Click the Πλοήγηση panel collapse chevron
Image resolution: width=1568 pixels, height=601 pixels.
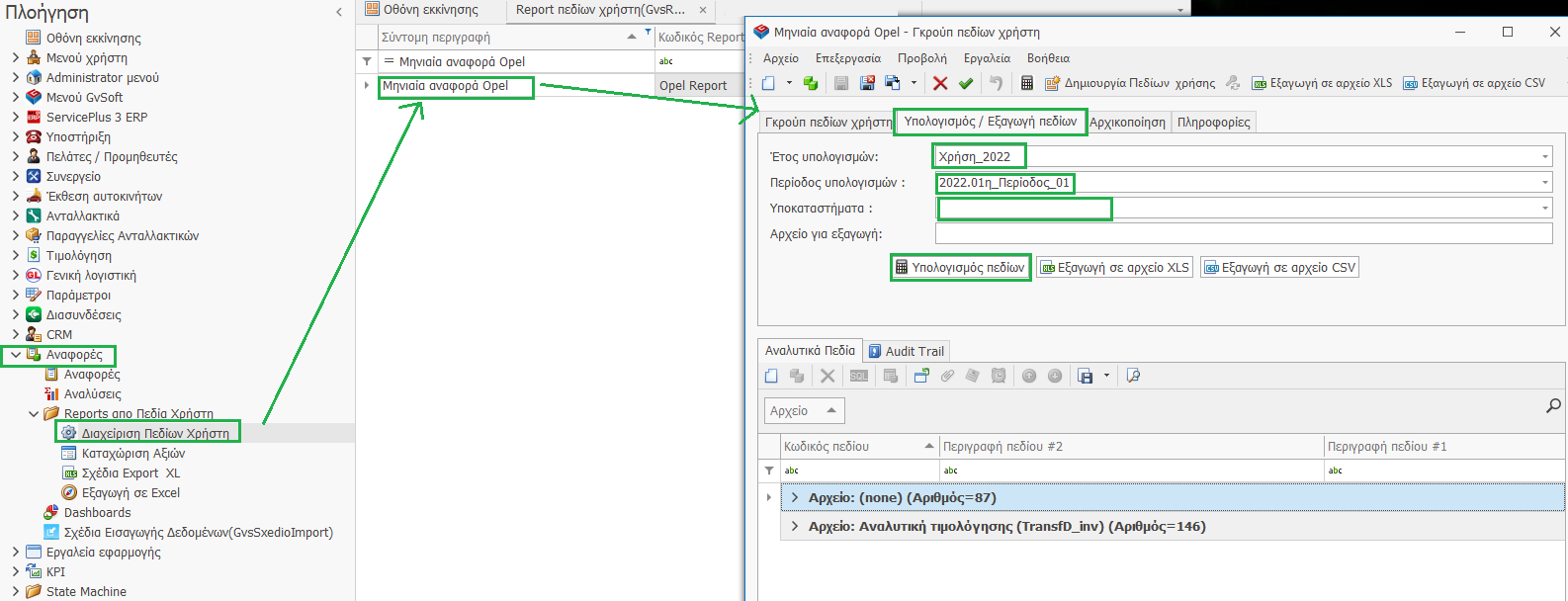339,12
